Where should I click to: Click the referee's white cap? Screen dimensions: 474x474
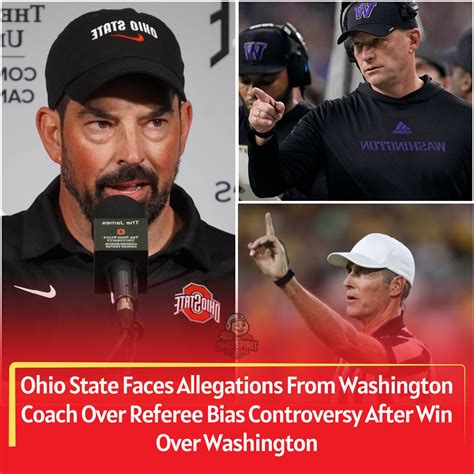pos(373,256)
